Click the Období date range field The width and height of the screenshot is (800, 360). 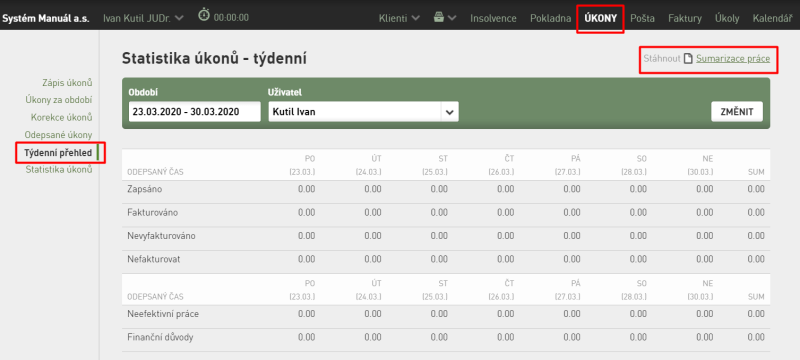pos(194,112)
